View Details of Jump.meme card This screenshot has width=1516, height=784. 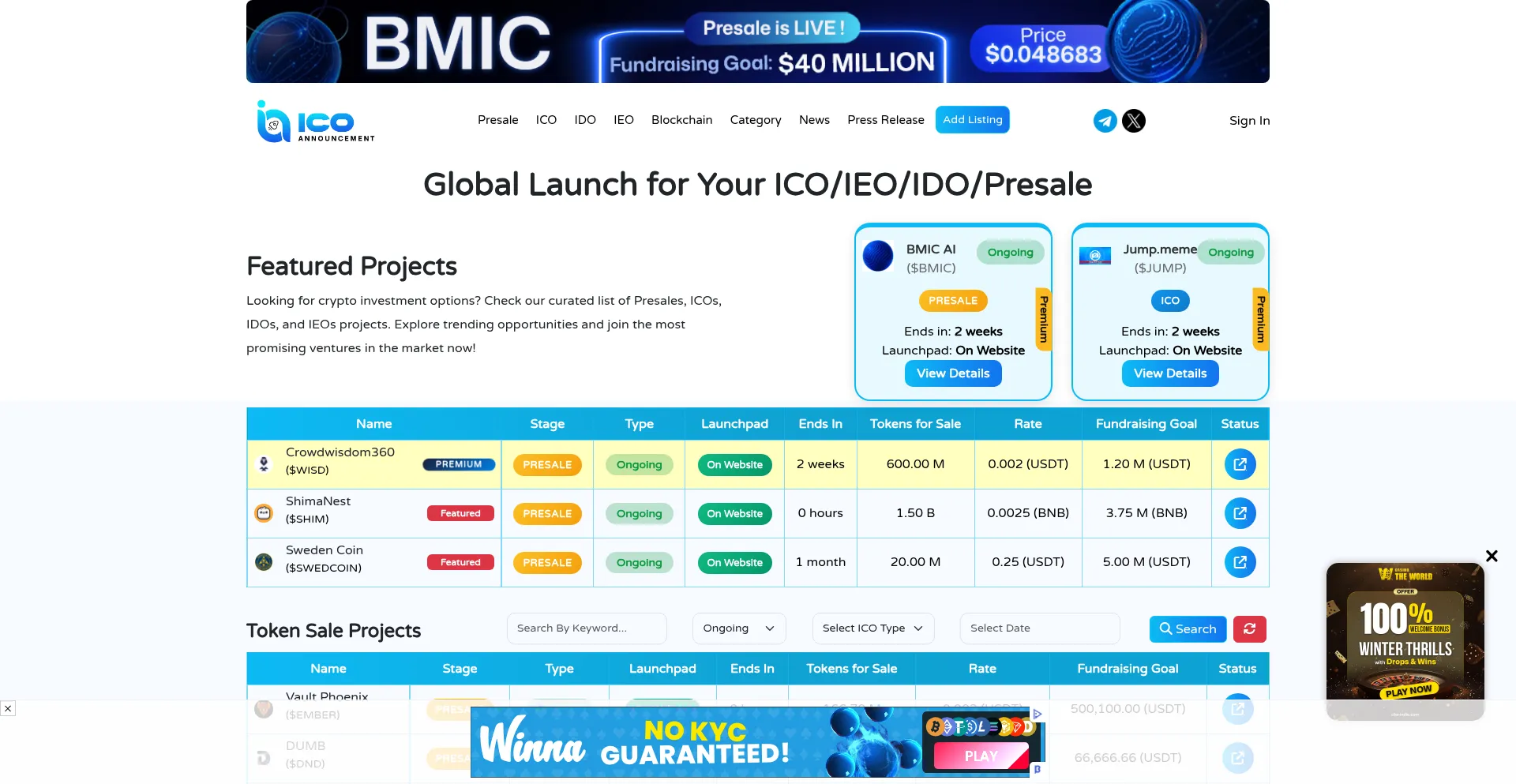1170,373
